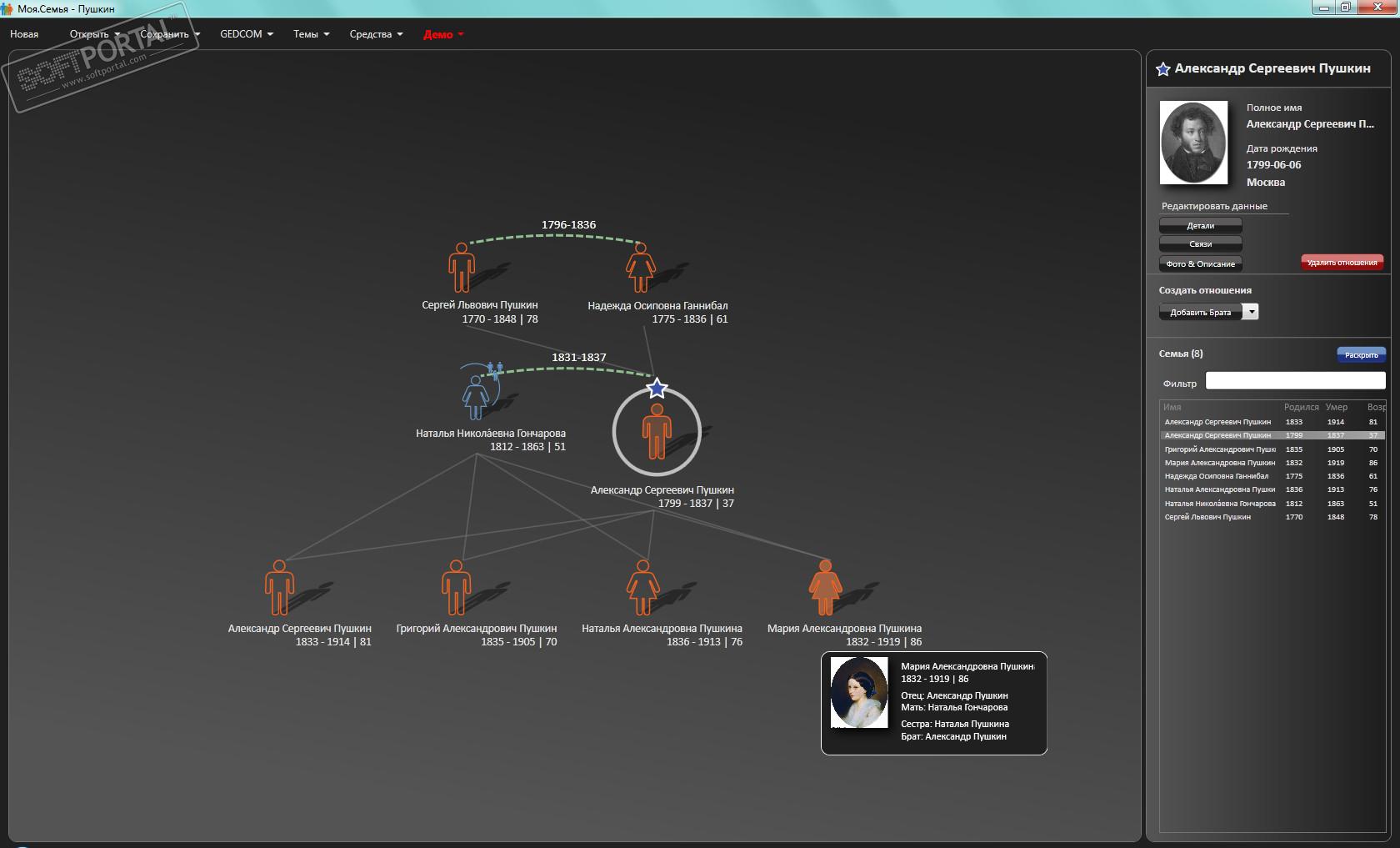Click Pushkin's portrait photo in the side panel

tap(1193, 143)
